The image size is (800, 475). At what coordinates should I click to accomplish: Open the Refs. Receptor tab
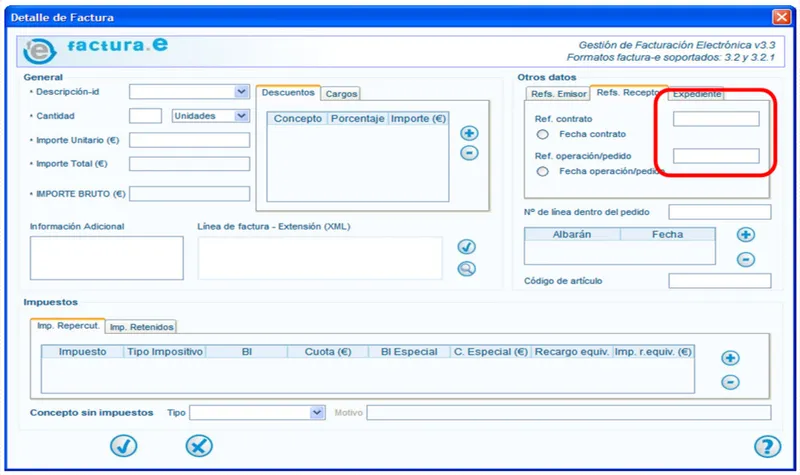click(x=629, y=92)
